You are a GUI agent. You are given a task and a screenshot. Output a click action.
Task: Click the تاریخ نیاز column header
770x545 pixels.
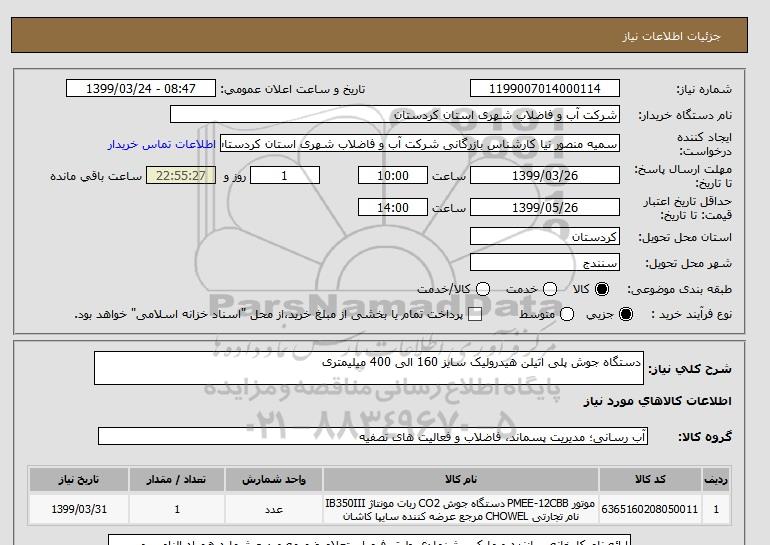pos(79,479)
